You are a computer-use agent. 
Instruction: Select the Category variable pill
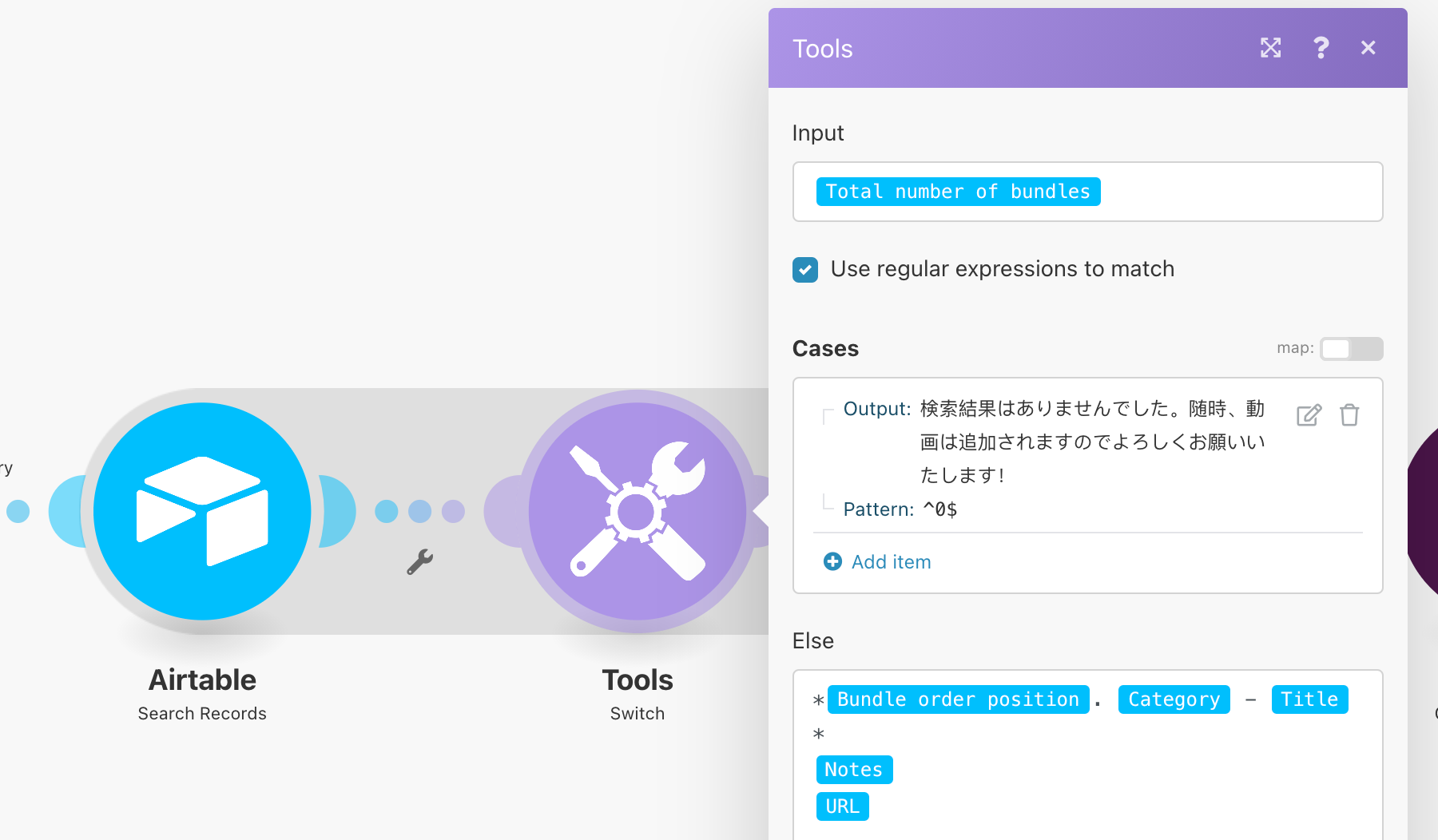(1174, 699)
